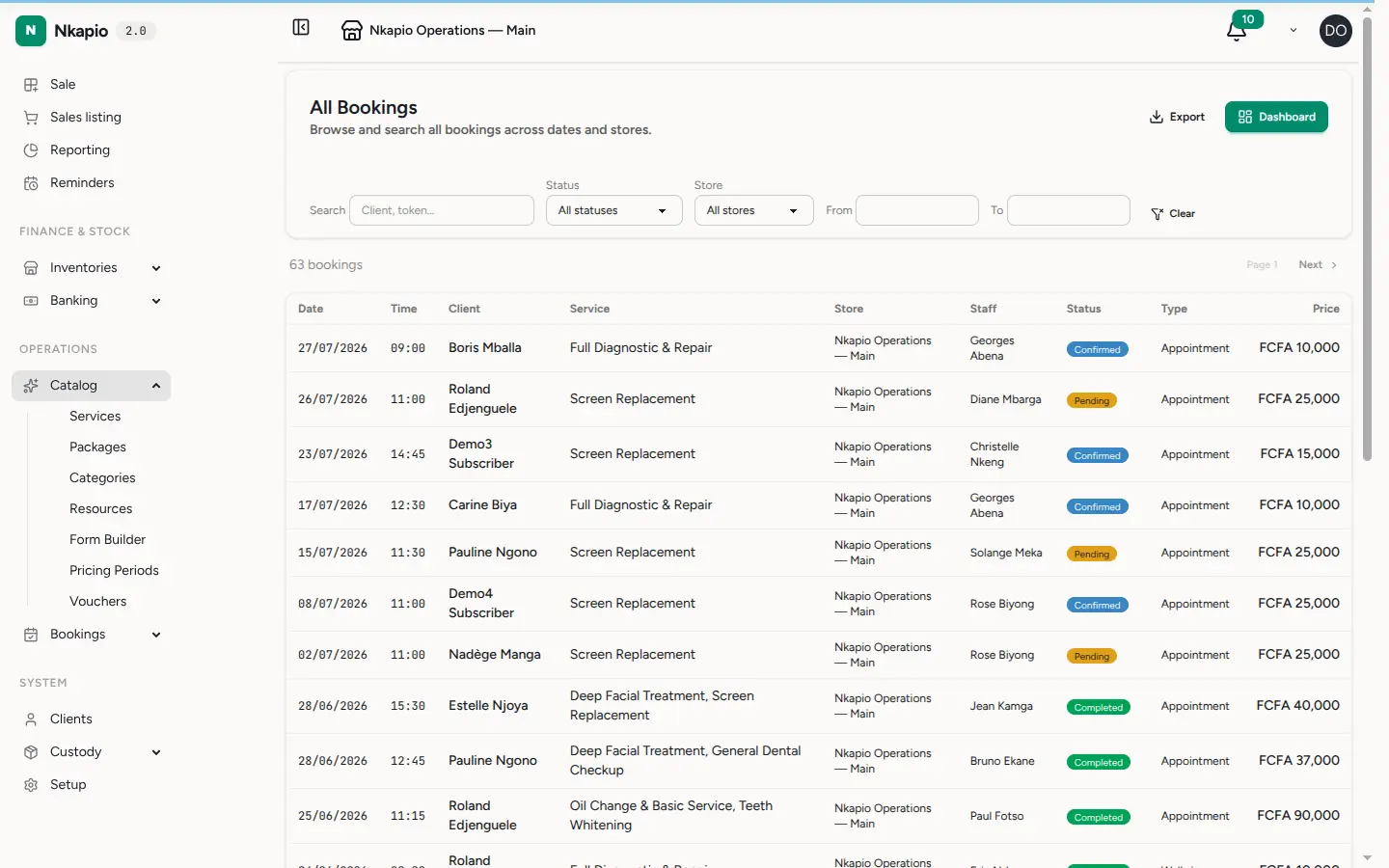The image size is (1389, 868).
Task: Click the Inventories store icon
Action: pos(31,268)
